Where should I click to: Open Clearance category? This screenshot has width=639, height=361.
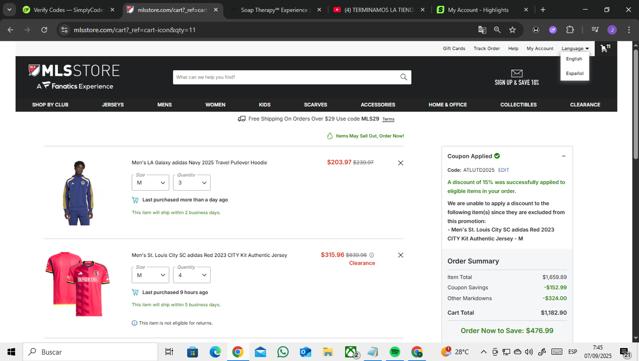[585, 105]
